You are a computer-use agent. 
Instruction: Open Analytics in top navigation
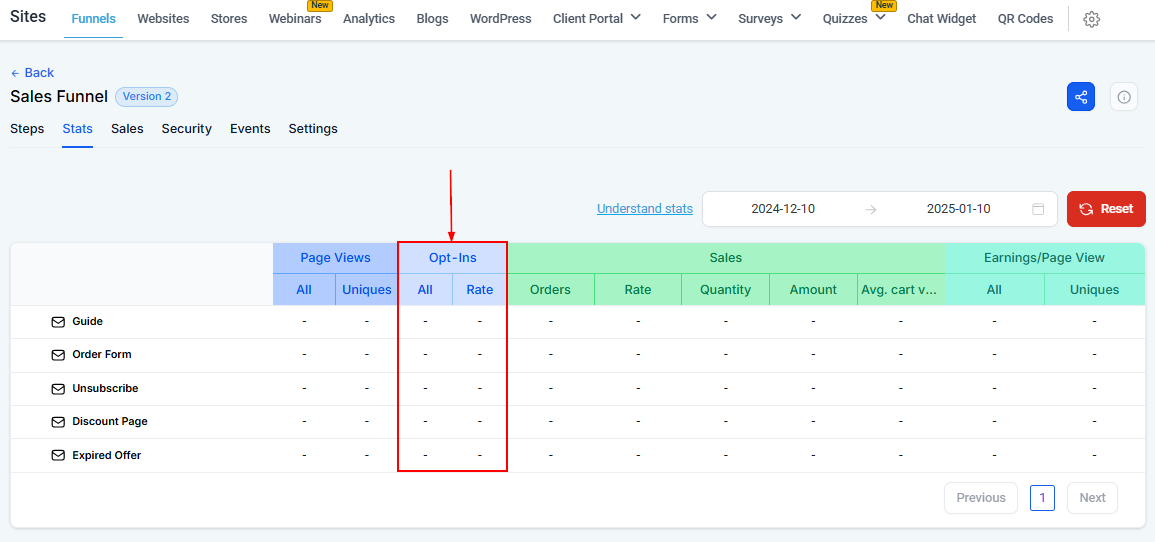(x=369, y=19)
